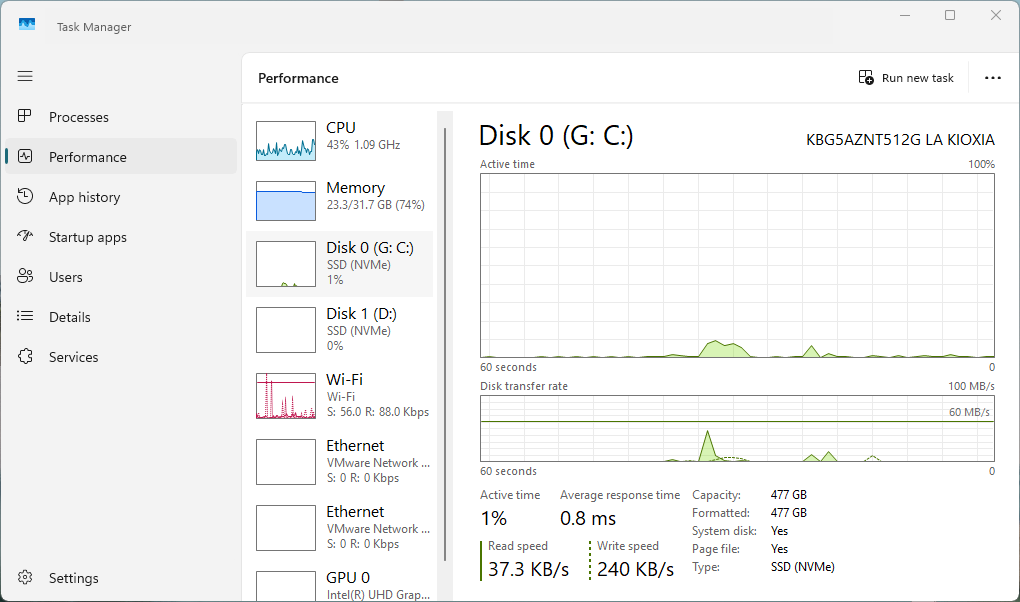
Task: Click the Task Manager app icon
Action: pyautogui.click(x=27, y=25)
